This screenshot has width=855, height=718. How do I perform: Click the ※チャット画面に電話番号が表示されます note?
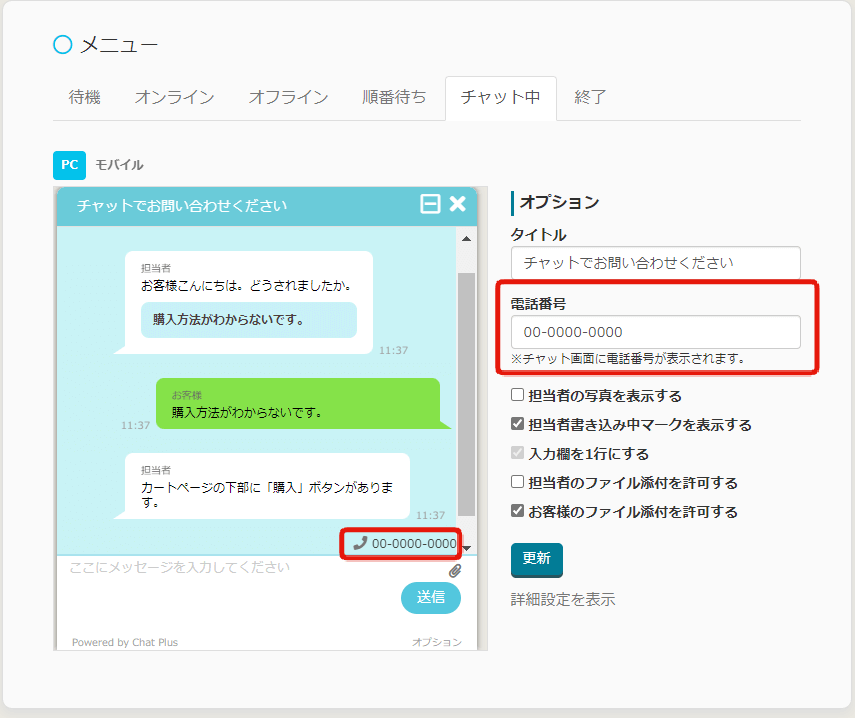(x=628, y=359)
